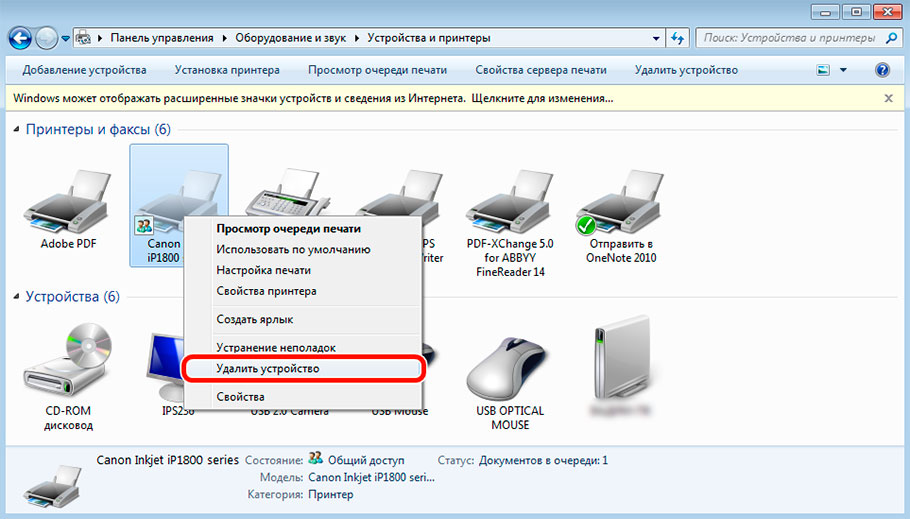Open the help question mark icon
The image size is (910, 519).
(882, 70)
